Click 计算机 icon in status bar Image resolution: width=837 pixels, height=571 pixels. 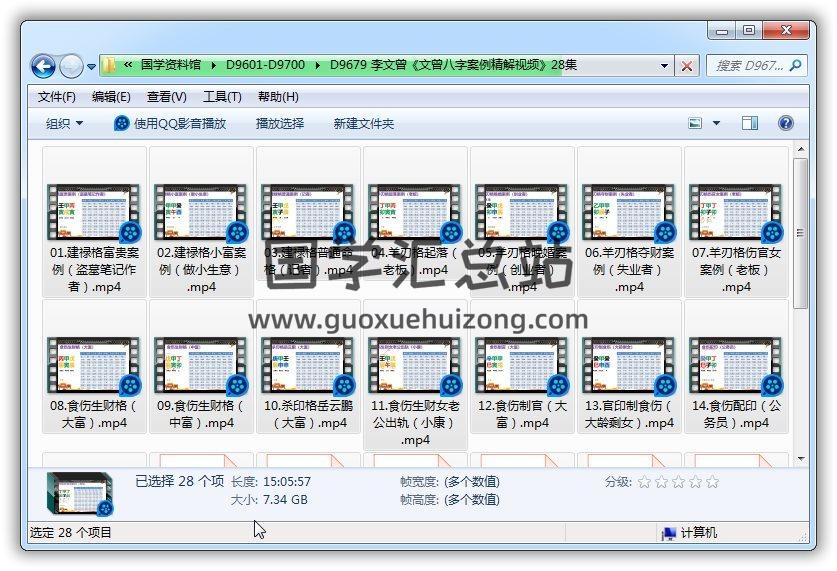tap(668, 533)
